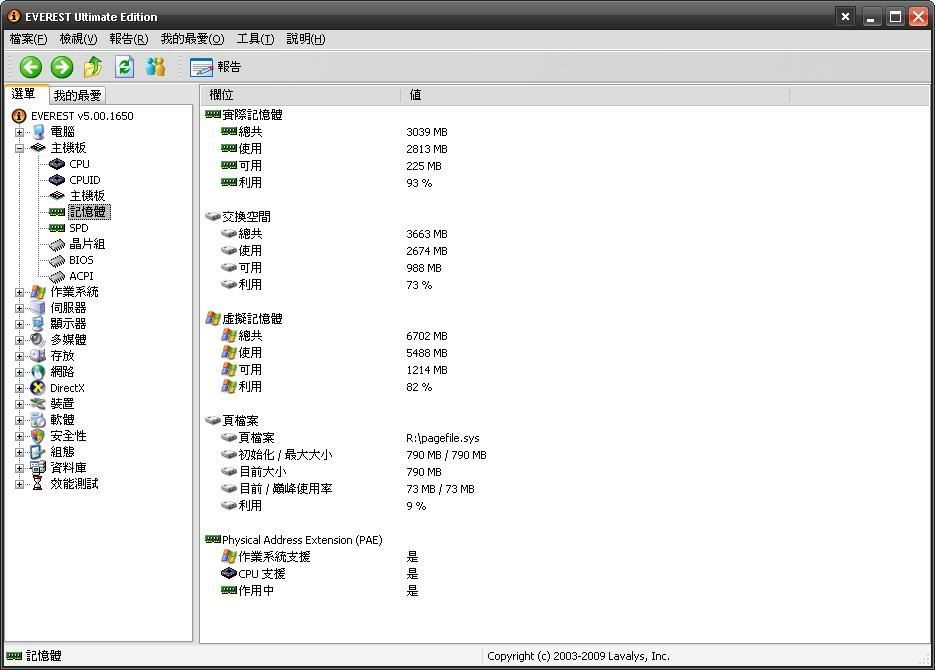Switch to the 選單 tab

pyautogui.click(x=24, y=94)
